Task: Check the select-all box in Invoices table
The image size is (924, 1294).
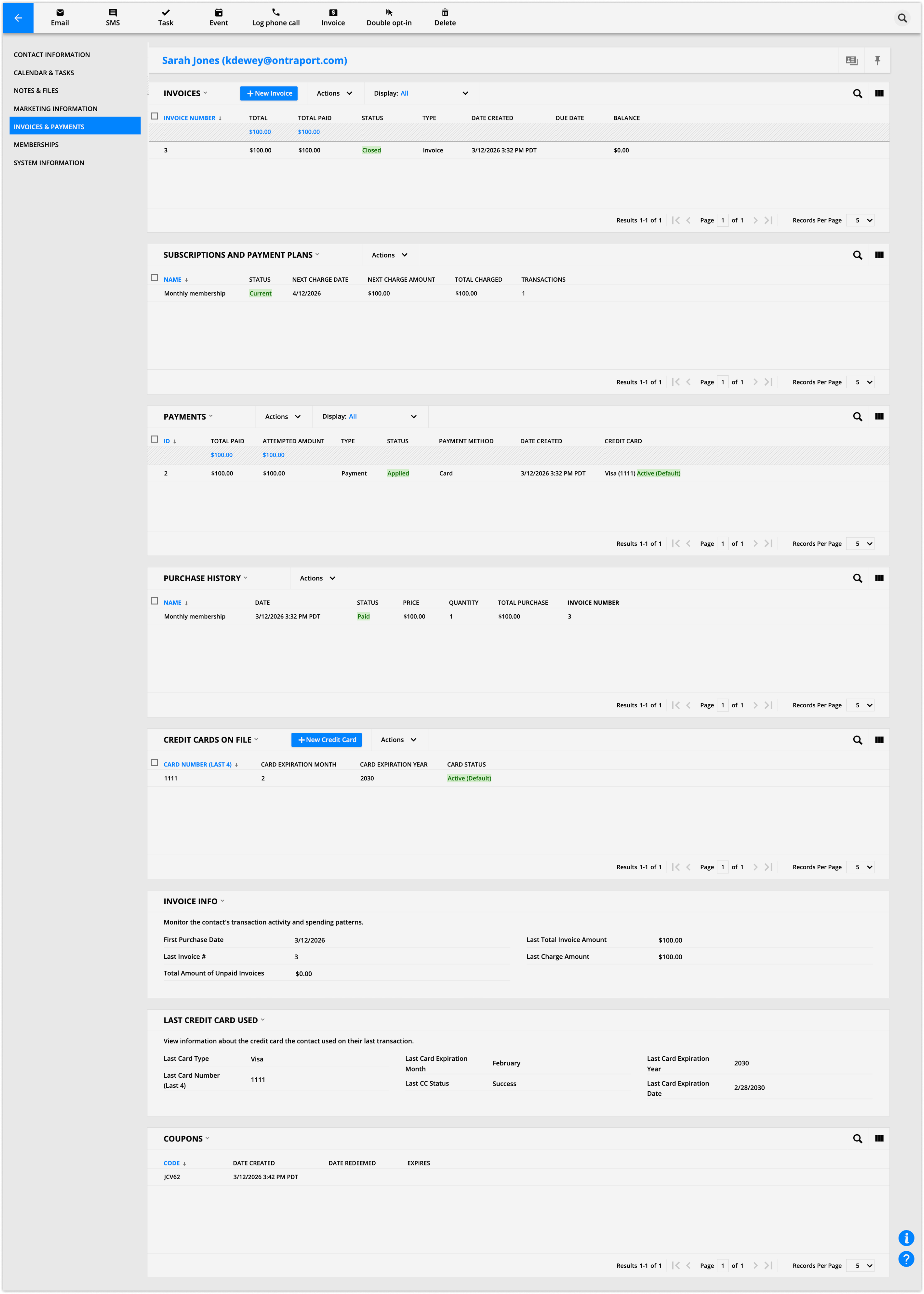Action: click(154, 116)
